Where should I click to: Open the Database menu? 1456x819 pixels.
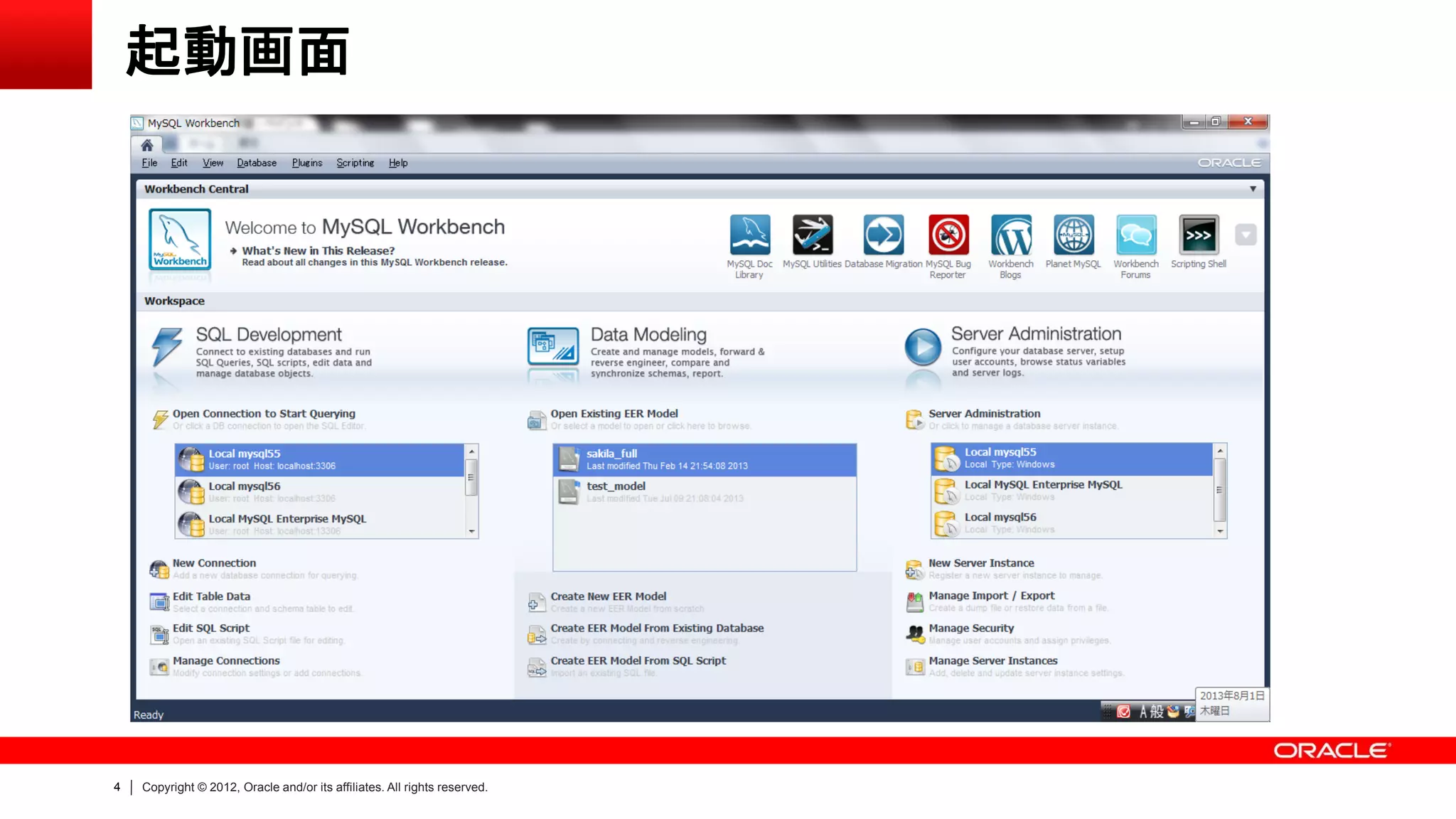[x=257, y=163]
